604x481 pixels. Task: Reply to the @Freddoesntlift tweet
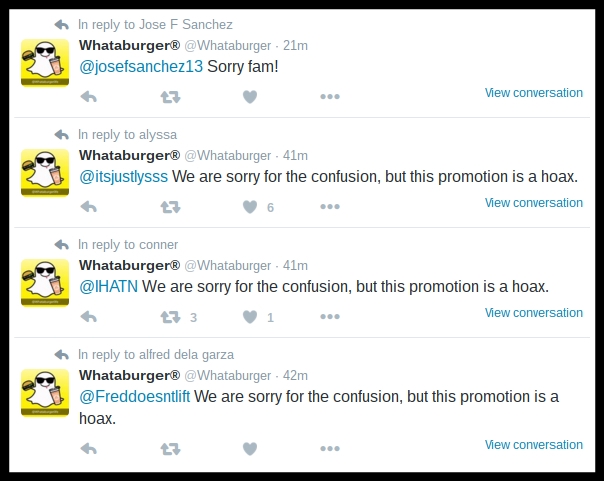click(89, 449)
